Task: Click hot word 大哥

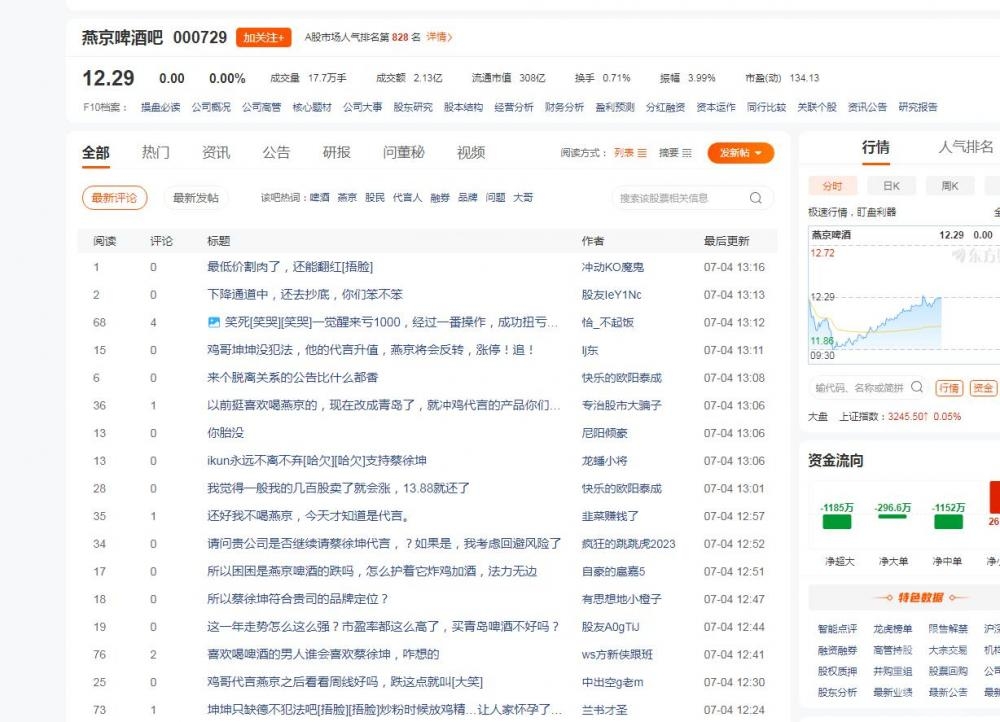Action: click(523, 198)
